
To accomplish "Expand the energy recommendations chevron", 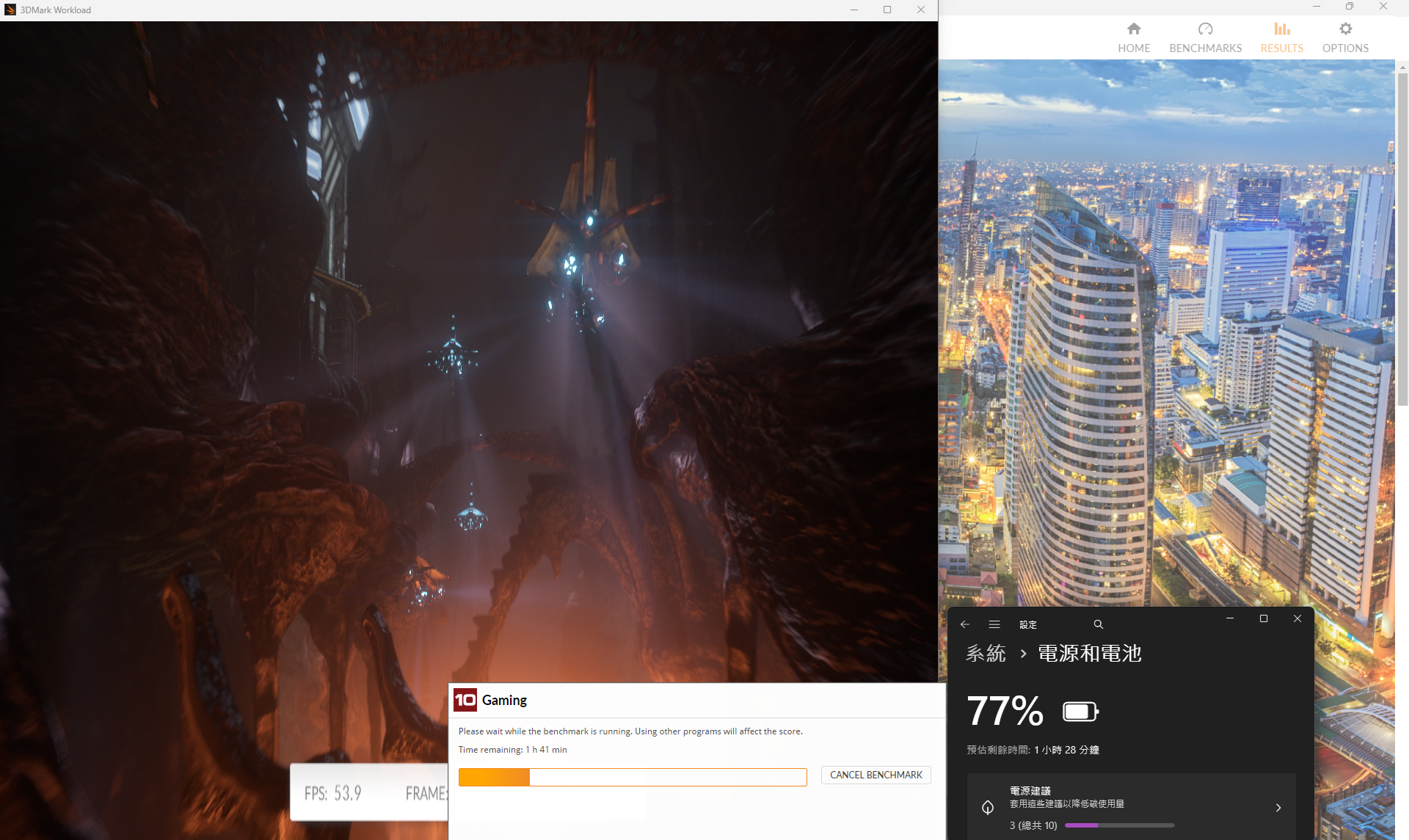I will point(1278,807).
